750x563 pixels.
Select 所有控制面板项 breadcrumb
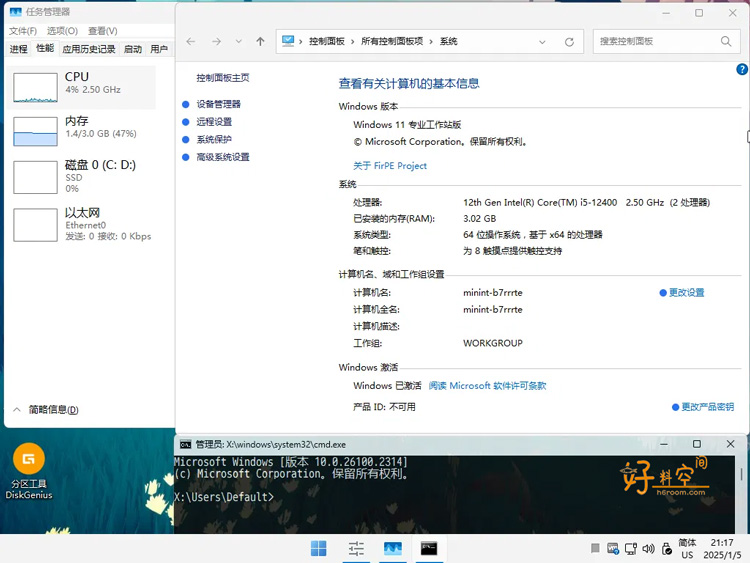click(392, 42)
